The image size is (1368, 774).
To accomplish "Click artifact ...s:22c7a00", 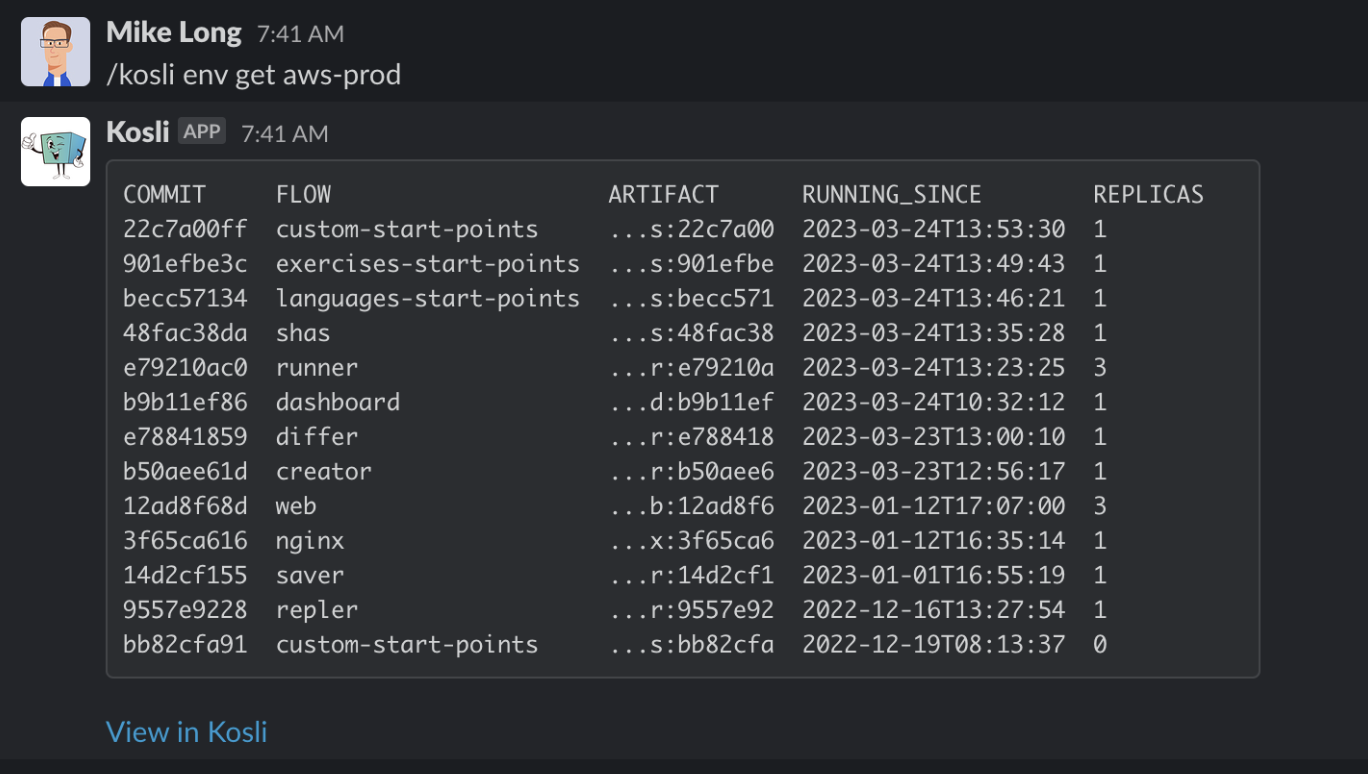I will [691, 229].
